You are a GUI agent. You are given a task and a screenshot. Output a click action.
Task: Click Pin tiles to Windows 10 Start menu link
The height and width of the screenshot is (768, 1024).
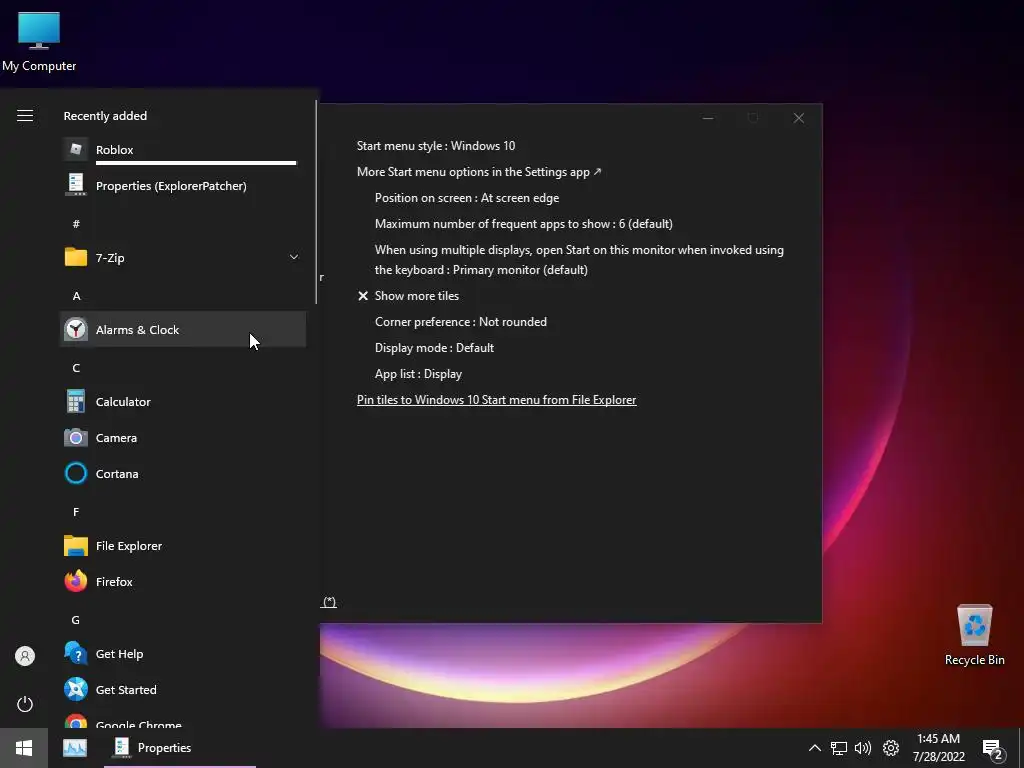tap(496, 400)
